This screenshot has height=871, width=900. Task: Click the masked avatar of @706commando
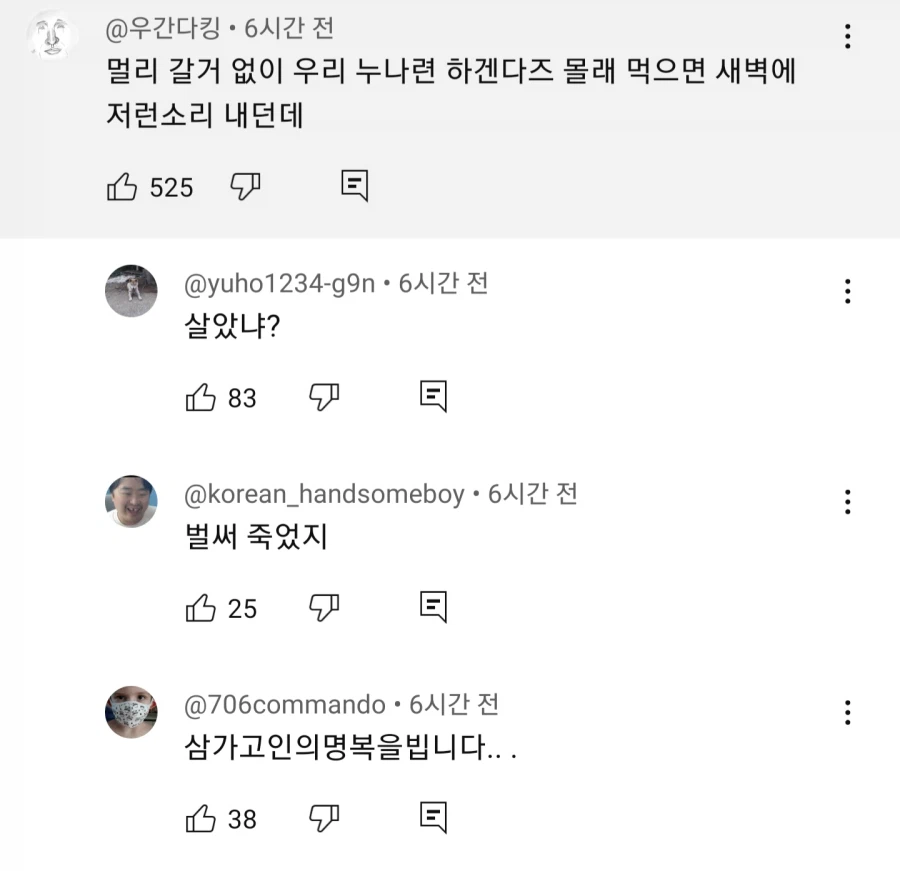coord(131,712)
